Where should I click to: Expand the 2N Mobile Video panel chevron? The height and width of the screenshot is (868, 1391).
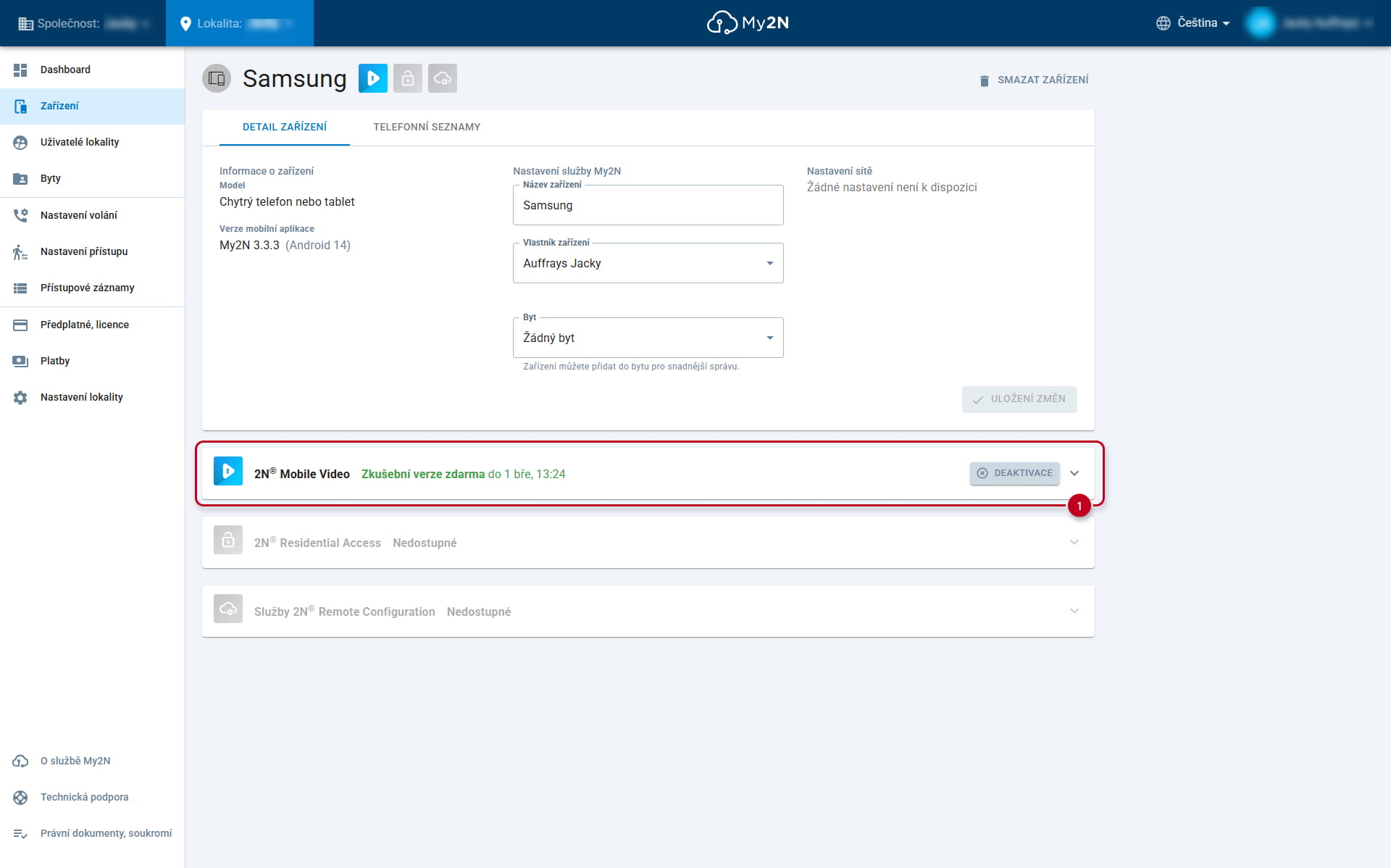[1074, 473]
